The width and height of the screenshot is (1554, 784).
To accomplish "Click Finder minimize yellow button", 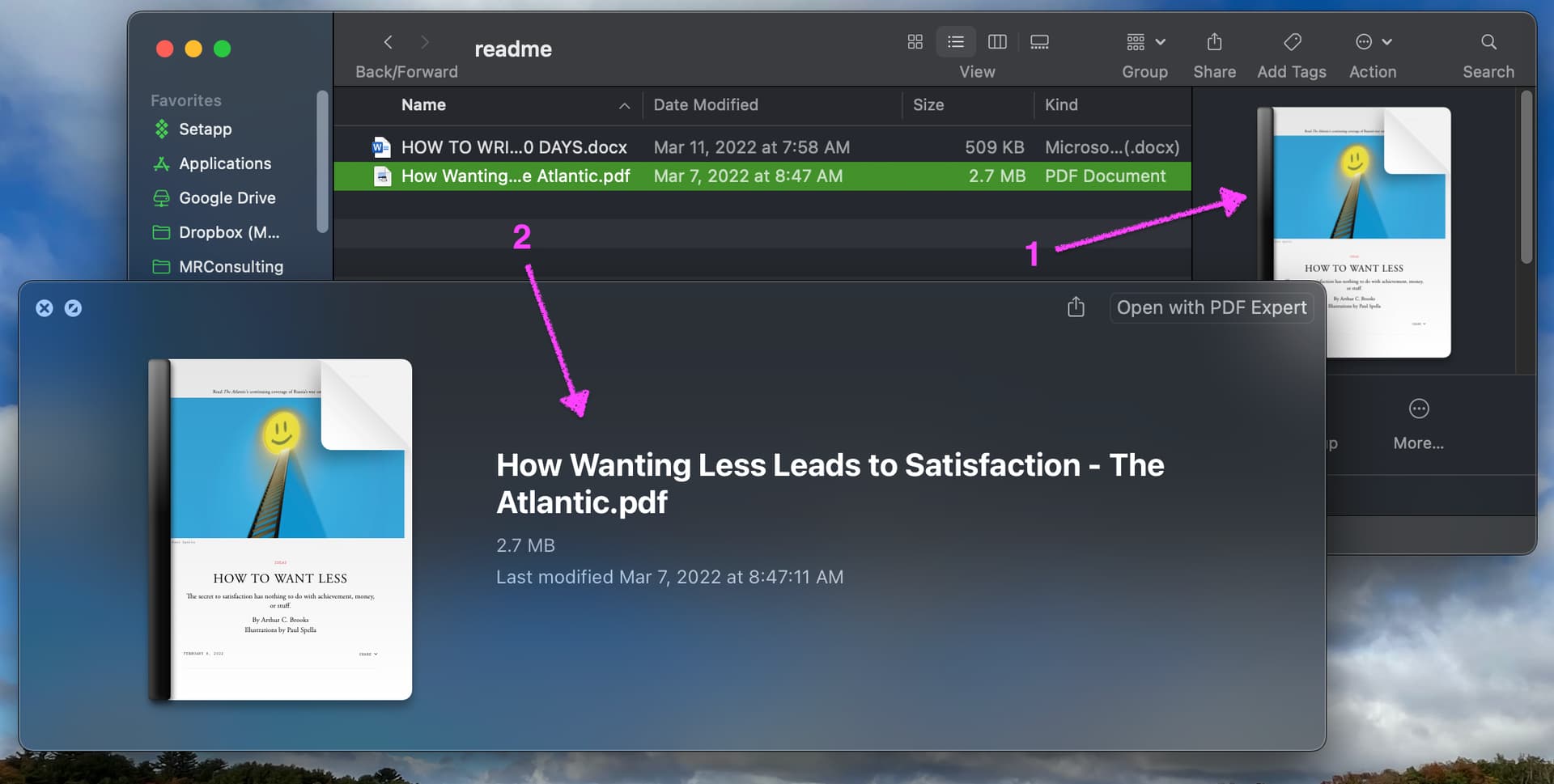I will pyautogui.click(x=193, y=49).
